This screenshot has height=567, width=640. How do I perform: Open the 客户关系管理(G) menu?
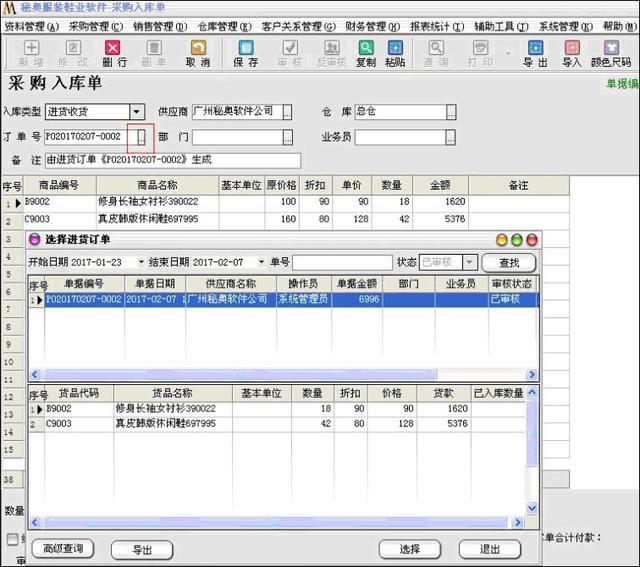click(298, 27)
